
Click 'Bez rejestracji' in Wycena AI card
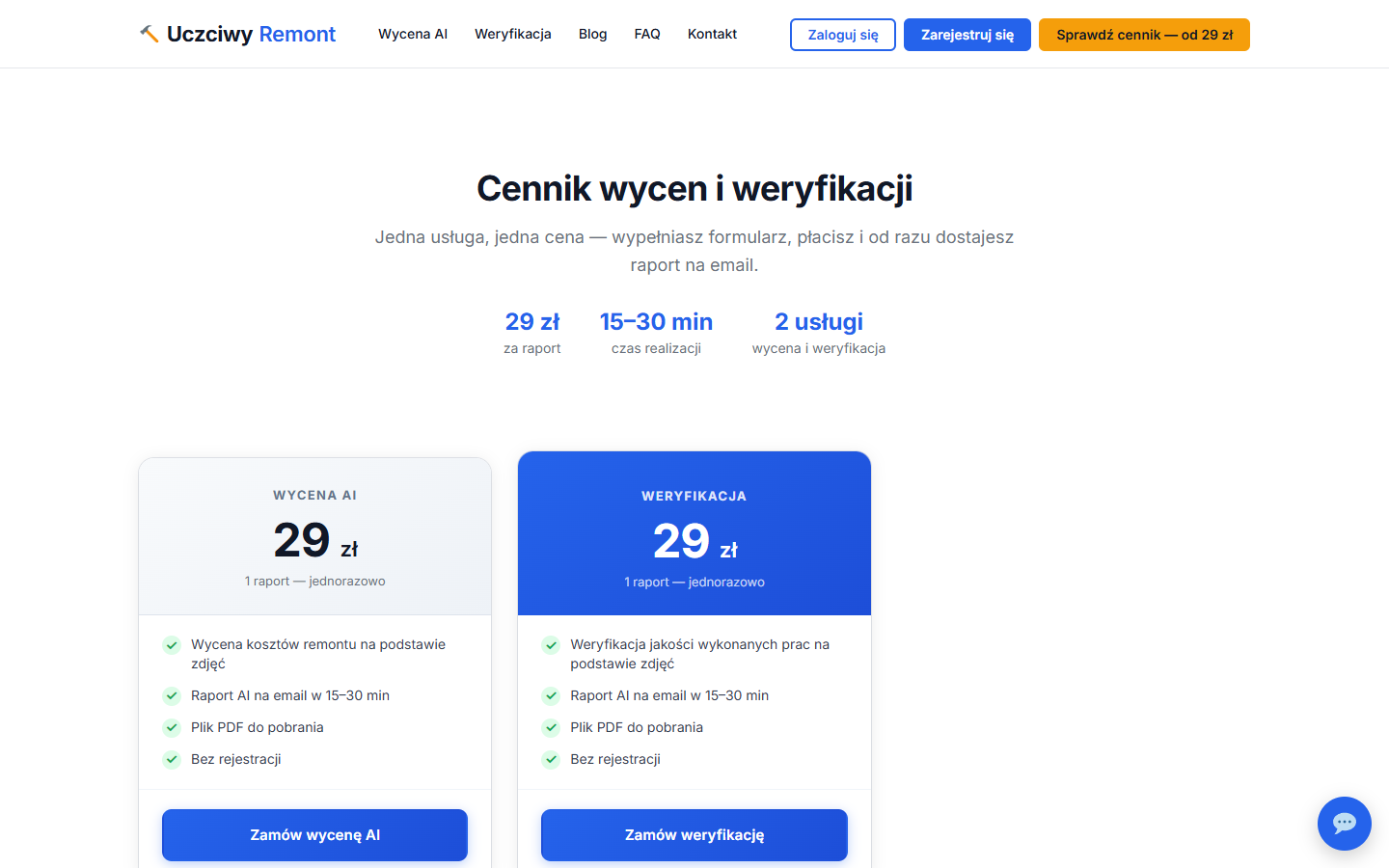coord(236,759)
